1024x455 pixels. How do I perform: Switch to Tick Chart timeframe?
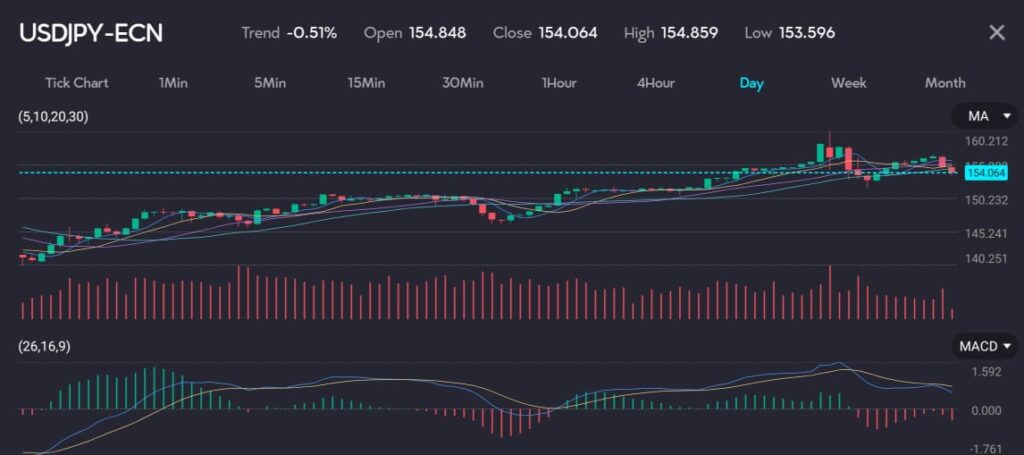(77, 83)
